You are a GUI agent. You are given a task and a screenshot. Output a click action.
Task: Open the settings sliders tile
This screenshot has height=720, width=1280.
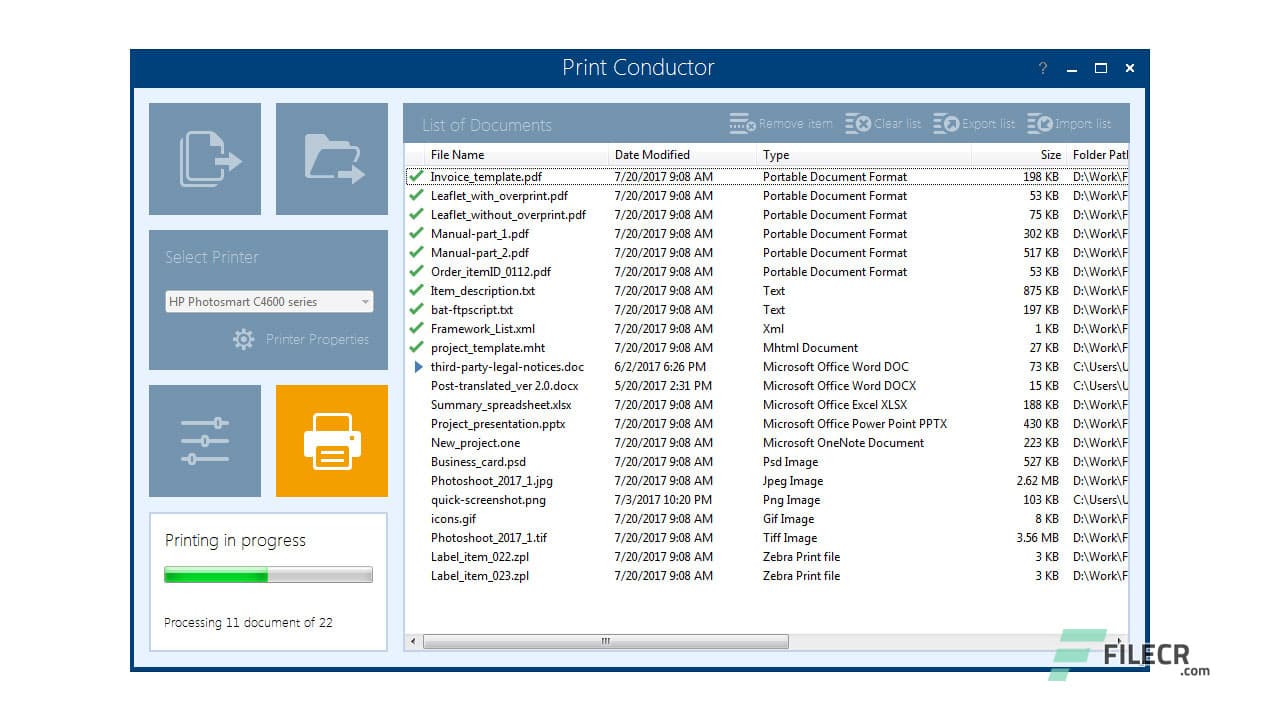tap(205, 440)
